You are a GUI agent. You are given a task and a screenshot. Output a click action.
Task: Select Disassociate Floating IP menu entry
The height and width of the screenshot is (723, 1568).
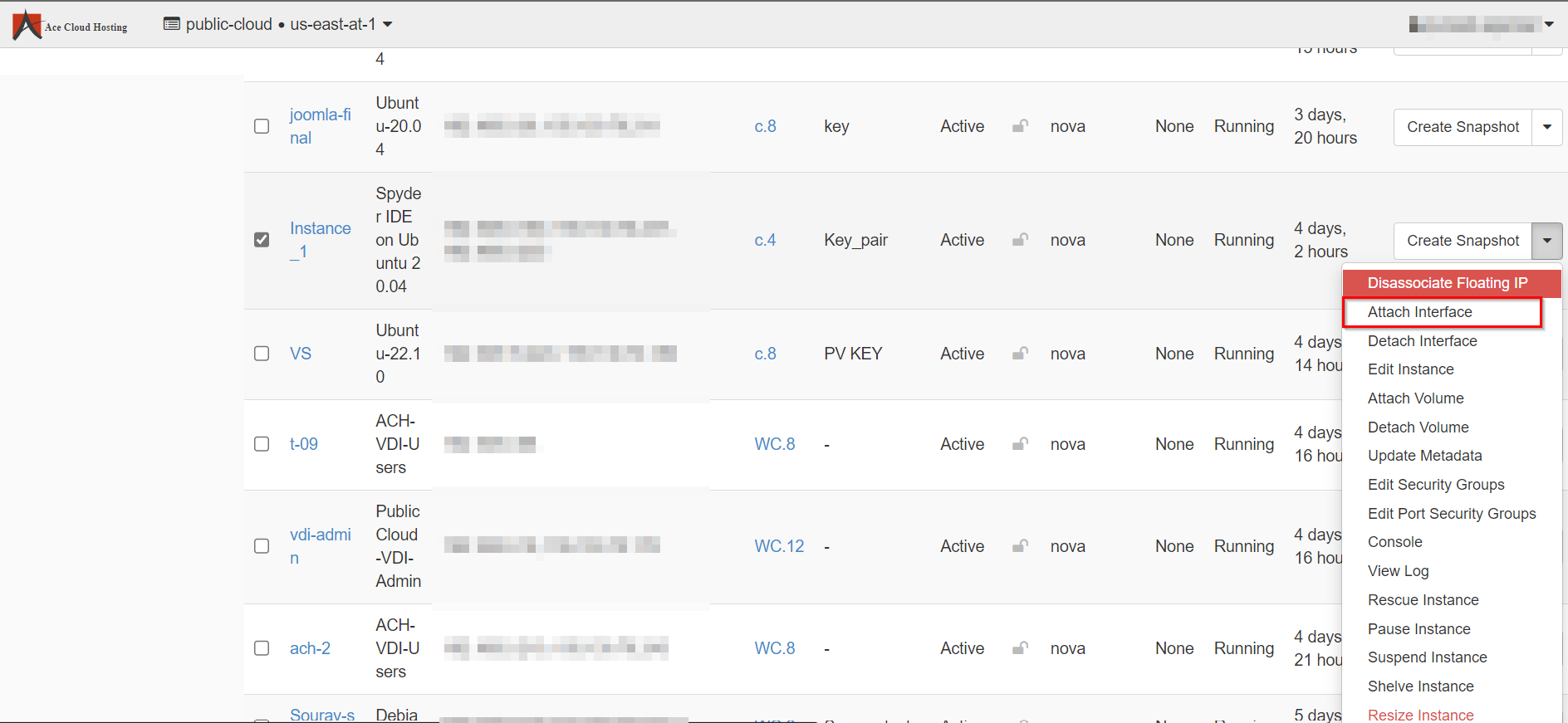(1447, 283)
